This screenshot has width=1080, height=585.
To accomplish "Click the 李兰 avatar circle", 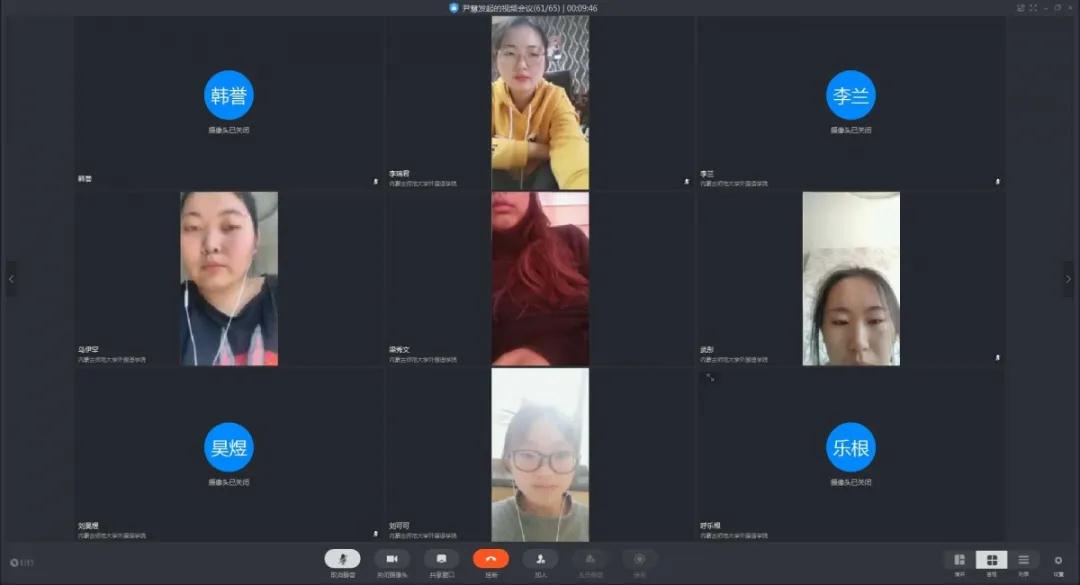I will point(851,96).
